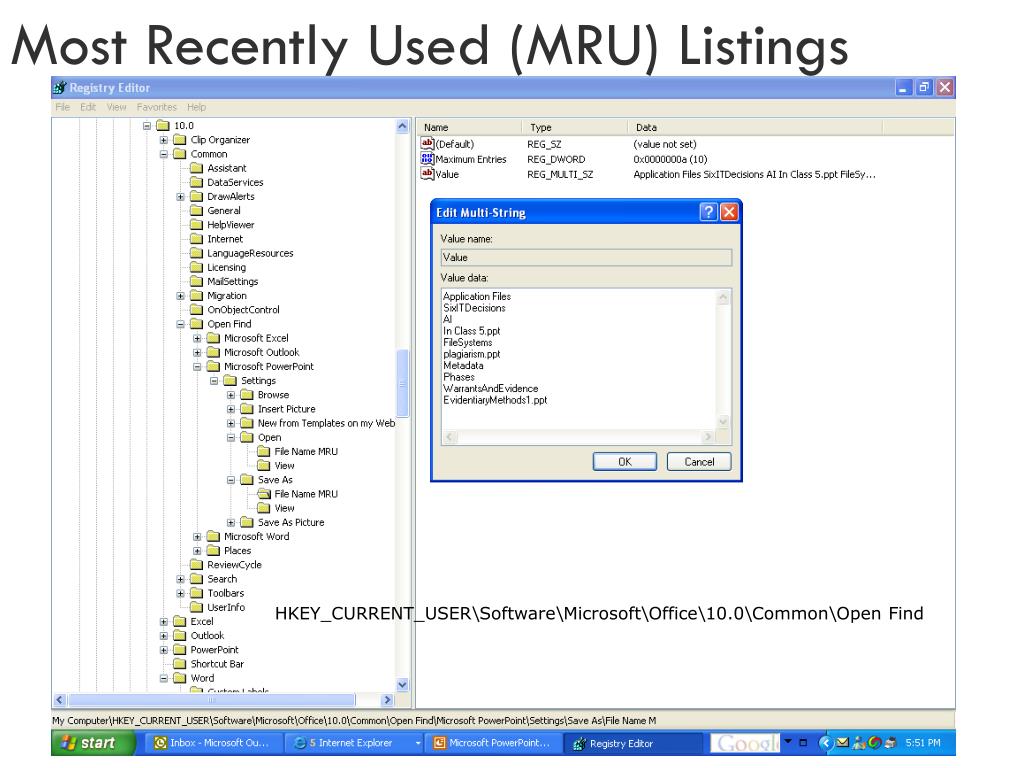Click the Shortcut Bar folder icon

point(180,664)
